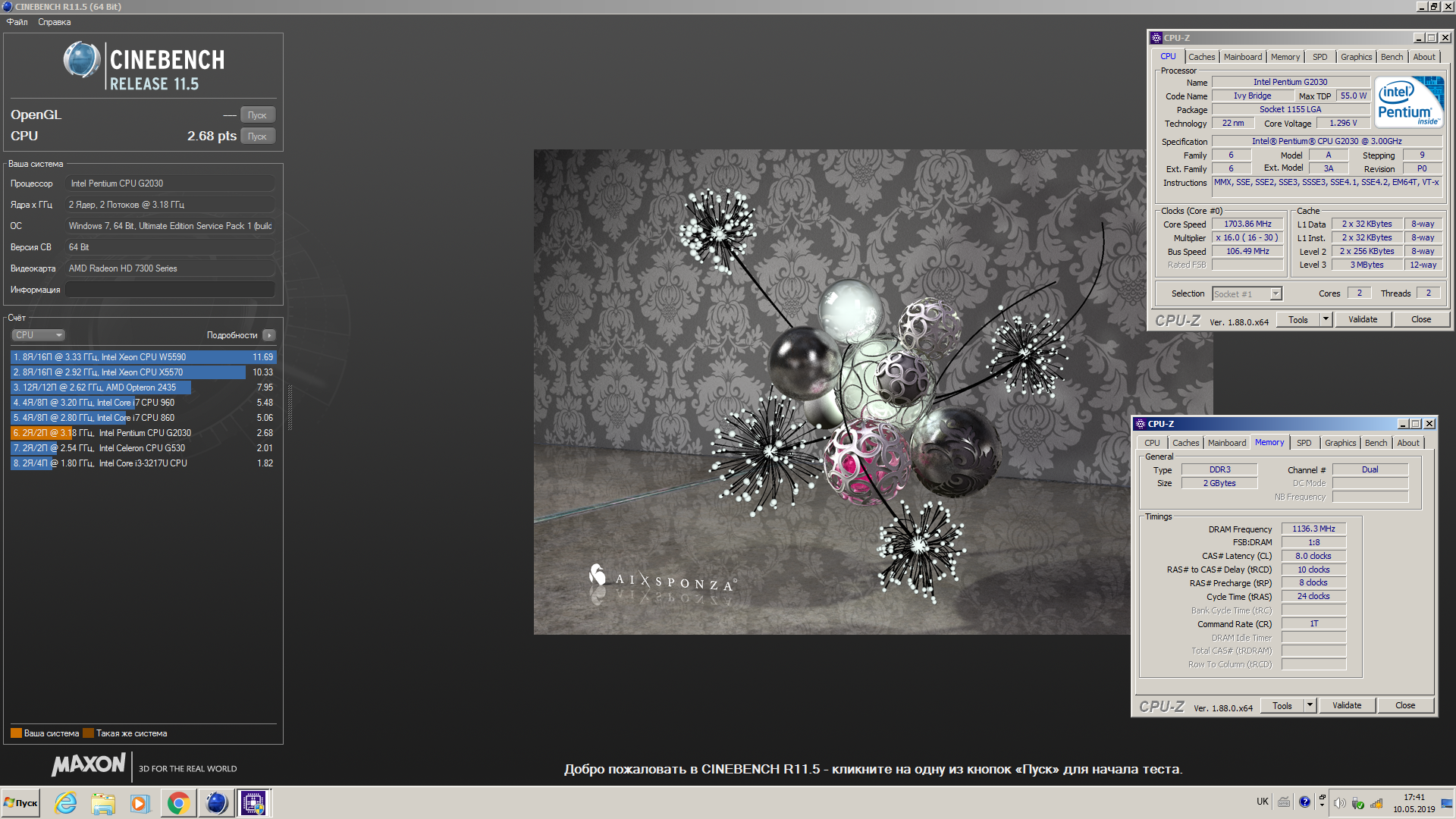Image resolution: width=1456 pixels, height=819 pixels.
Task: Select the CPU-Z taskbar icon
Action: tap(253, 802)
